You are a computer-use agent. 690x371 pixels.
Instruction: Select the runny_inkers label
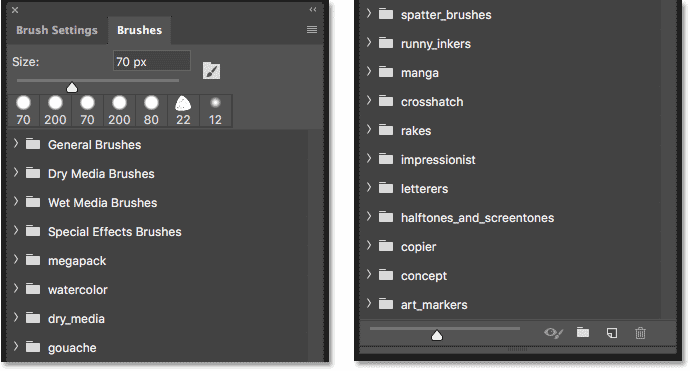point(436,44)
